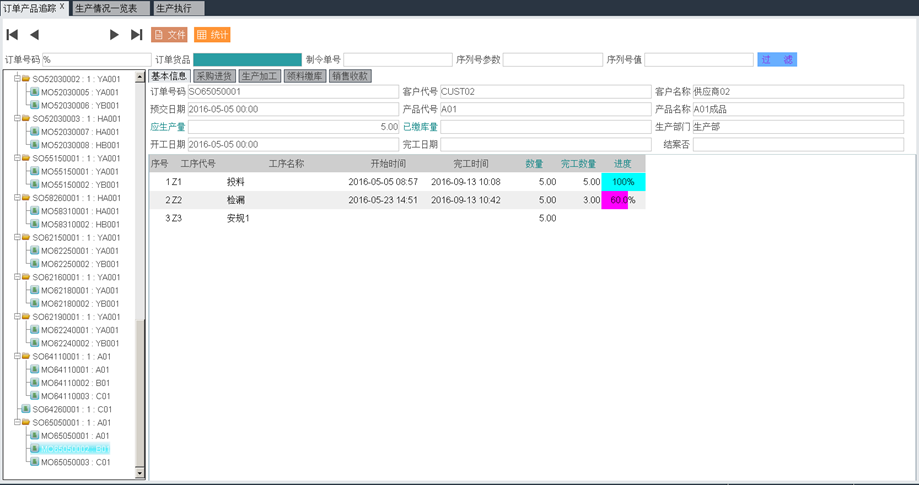Click the blue 过滤 filter button

(x=777, y=60)
